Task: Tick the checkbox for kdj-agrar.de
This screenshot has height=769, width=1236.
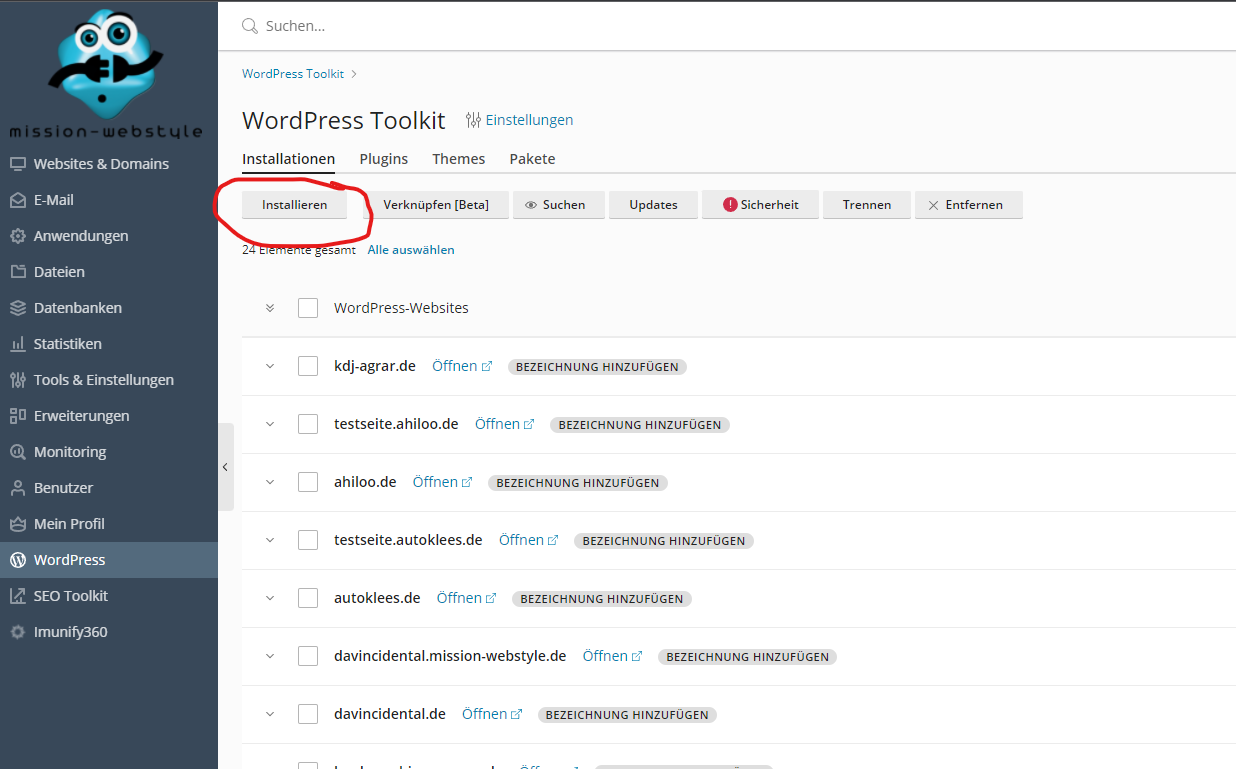Action: tap(308, 366)
